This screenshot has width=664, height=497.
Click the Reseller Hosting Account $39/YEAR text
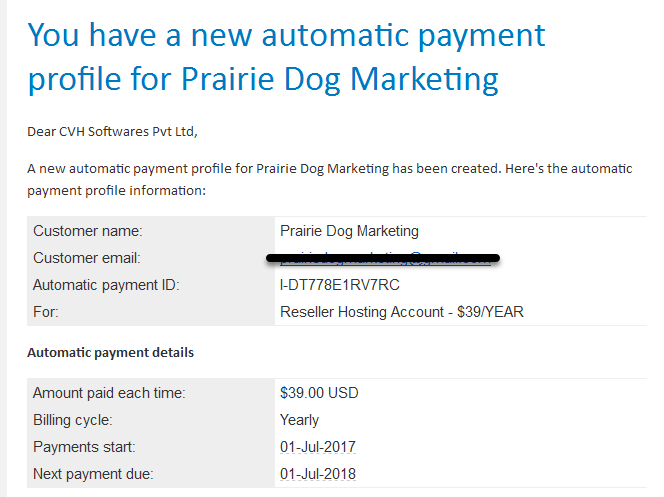402,312
